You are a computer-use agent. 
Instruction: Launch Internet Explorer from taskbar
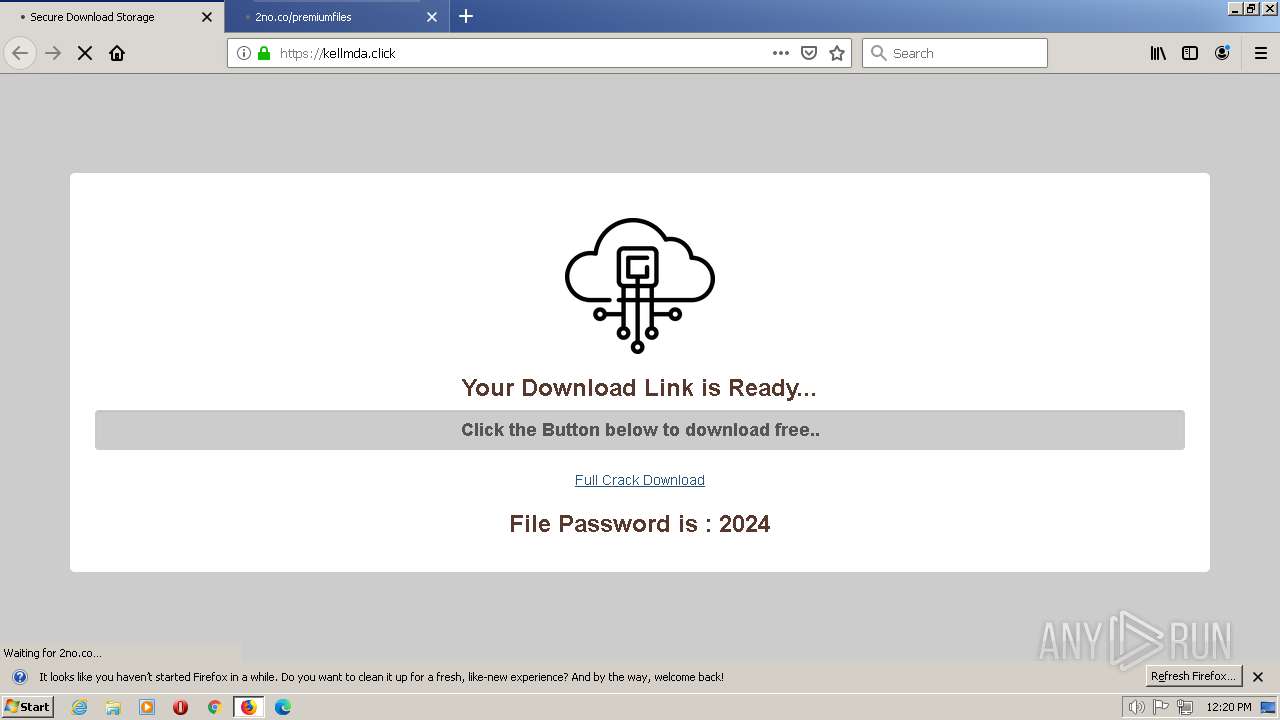point(80,707)
